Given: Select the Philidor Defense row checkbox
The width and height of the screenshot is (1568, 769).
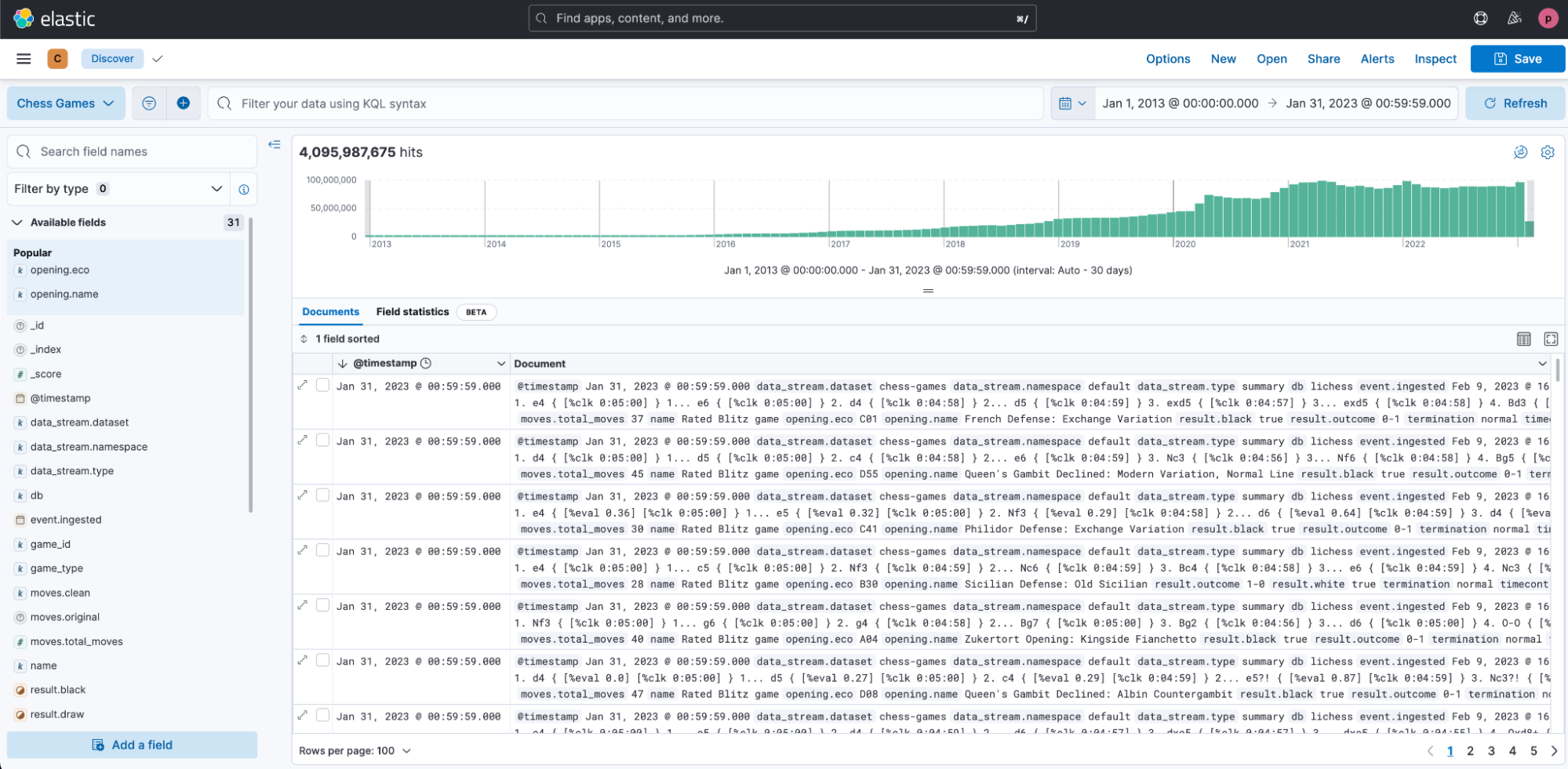Looking at the screenshot, I should coord(322,495).
